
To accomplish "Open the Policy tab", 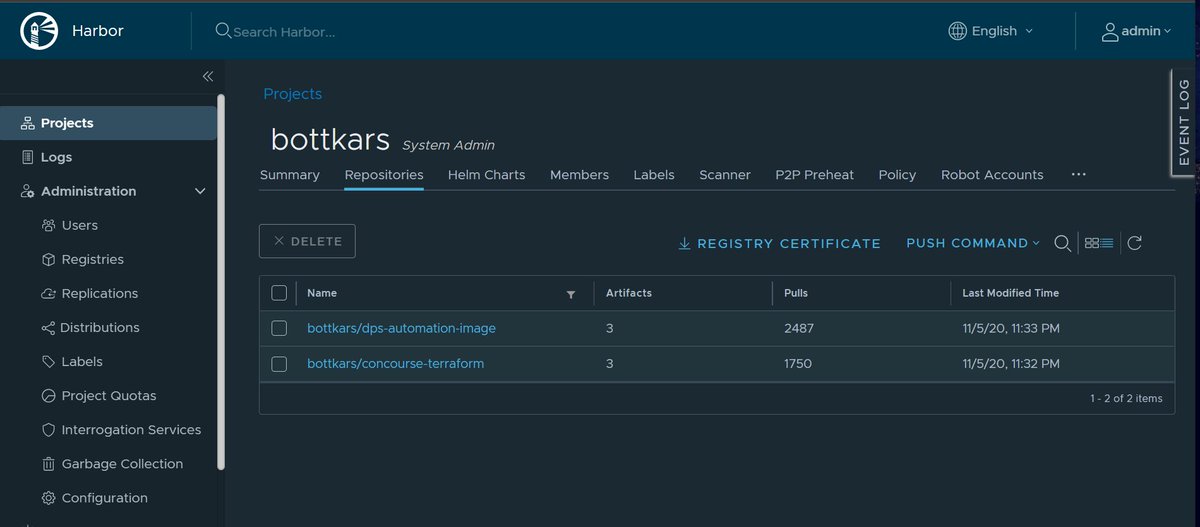I will [x=897, y=174].
